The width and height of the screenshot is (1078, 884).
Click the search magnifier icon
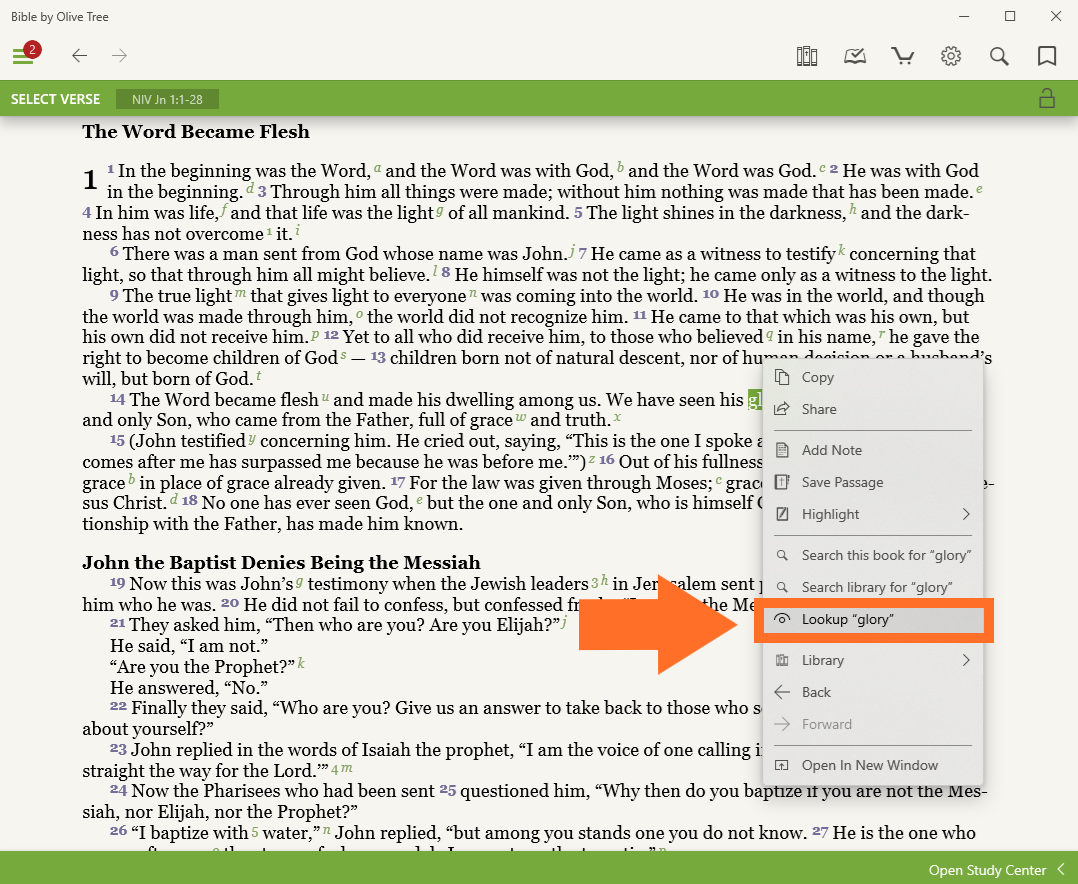[x=999, y=56]
